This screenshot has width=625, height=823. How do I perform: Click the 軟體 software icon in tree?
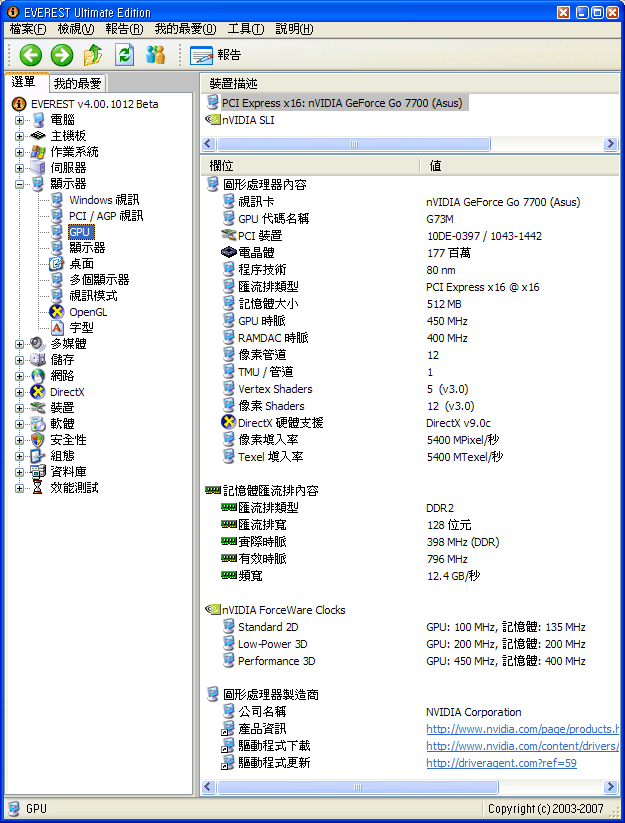tap(38, 424)
